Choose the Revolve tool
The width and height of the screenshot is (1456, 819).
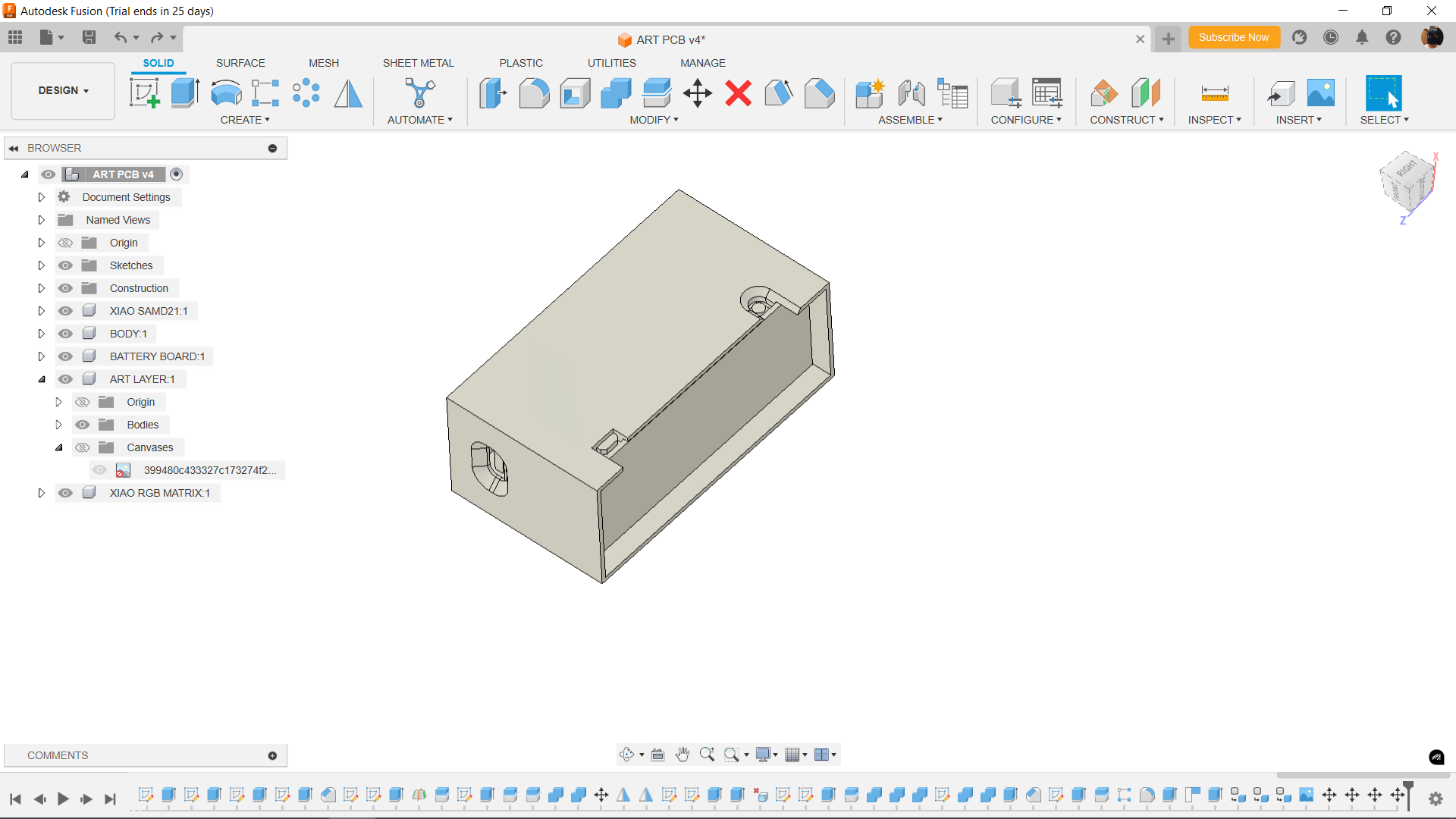click(226, 93)
